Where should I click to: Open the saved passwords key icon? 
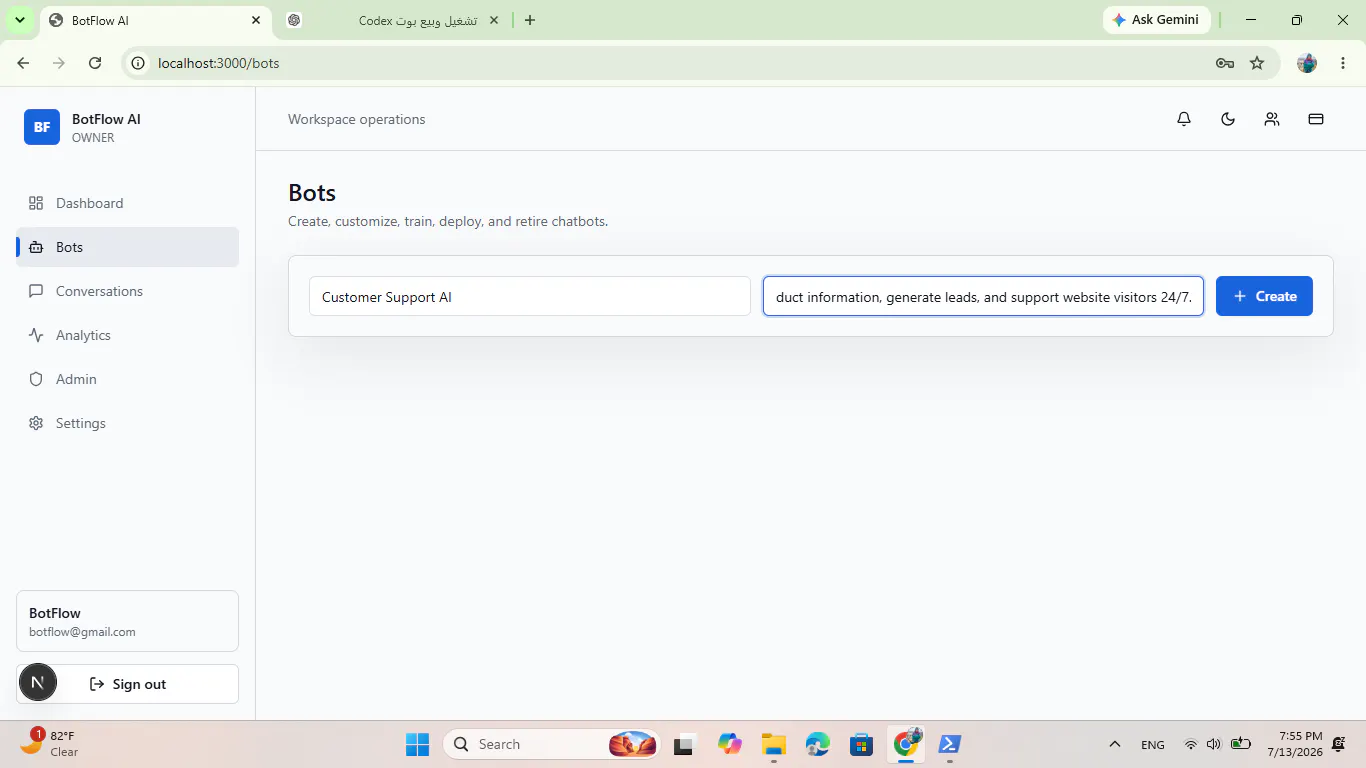(x=1225, y=63)
